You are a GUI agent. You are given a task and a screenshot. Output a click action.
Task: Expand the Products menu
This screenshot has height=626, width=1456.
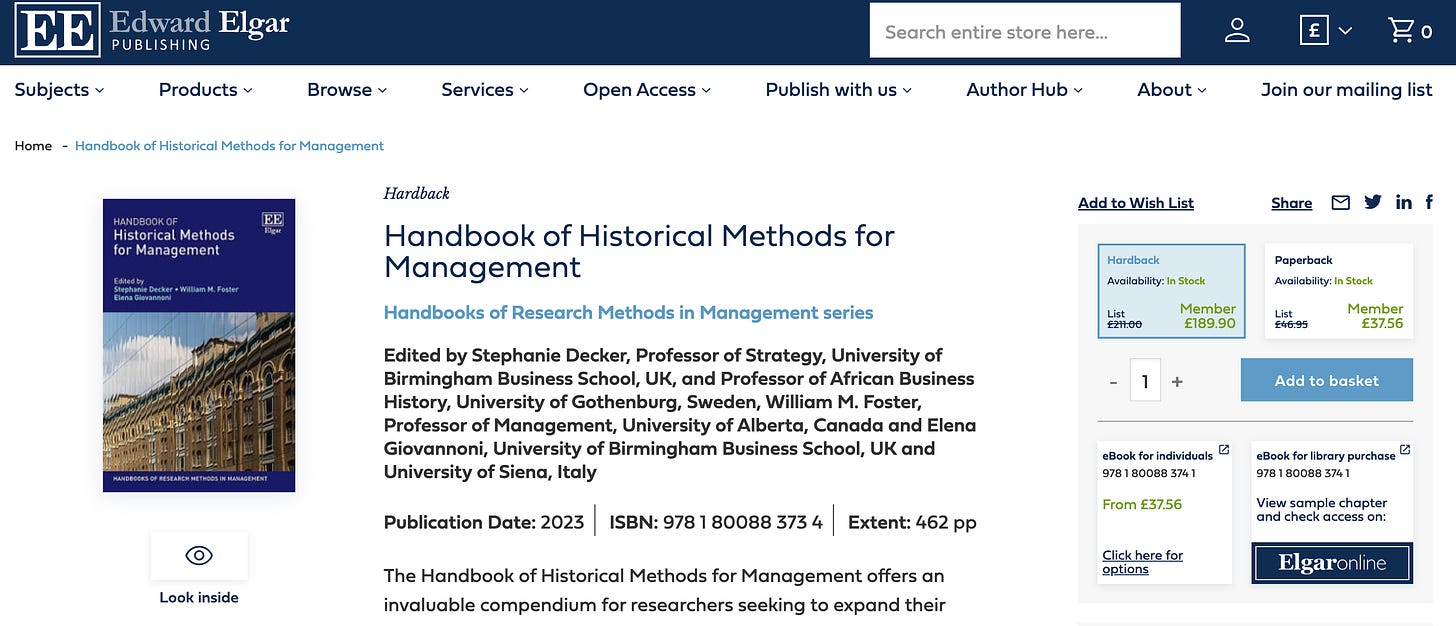coord(206,90)
